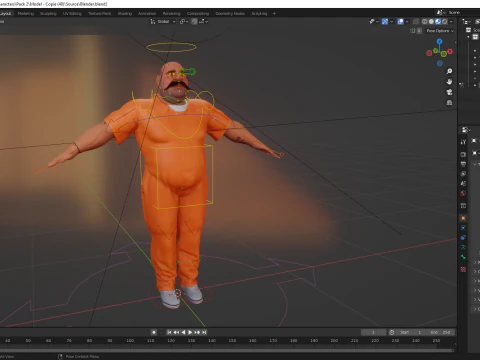Image resolution: width=480 pixels, height=360 pixels.
Task: Open the Render properties tab icon
Action: click(463, 154)
